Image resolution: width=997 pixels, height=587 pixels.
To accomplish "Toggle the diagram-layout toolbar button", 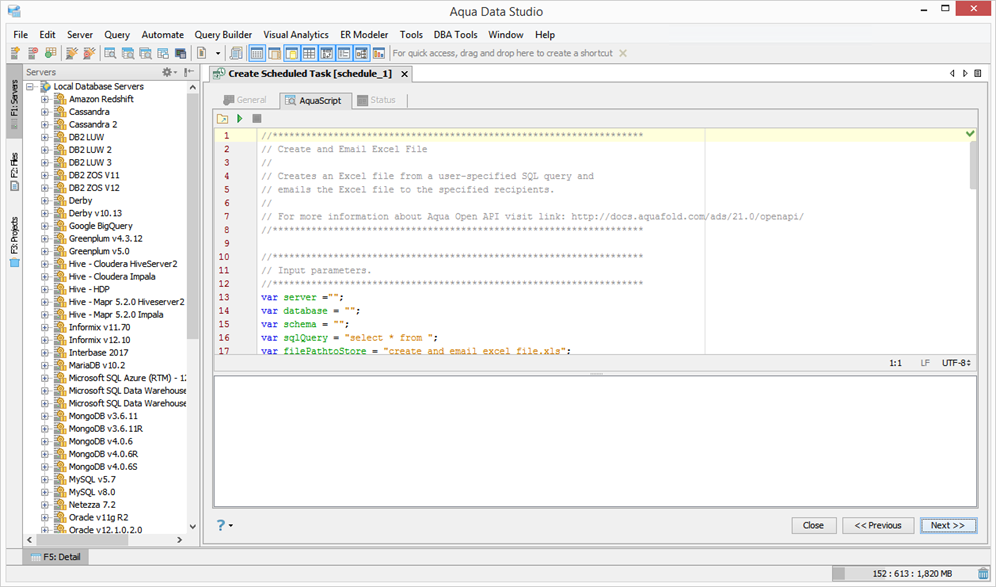I will (x=361, y=53).
